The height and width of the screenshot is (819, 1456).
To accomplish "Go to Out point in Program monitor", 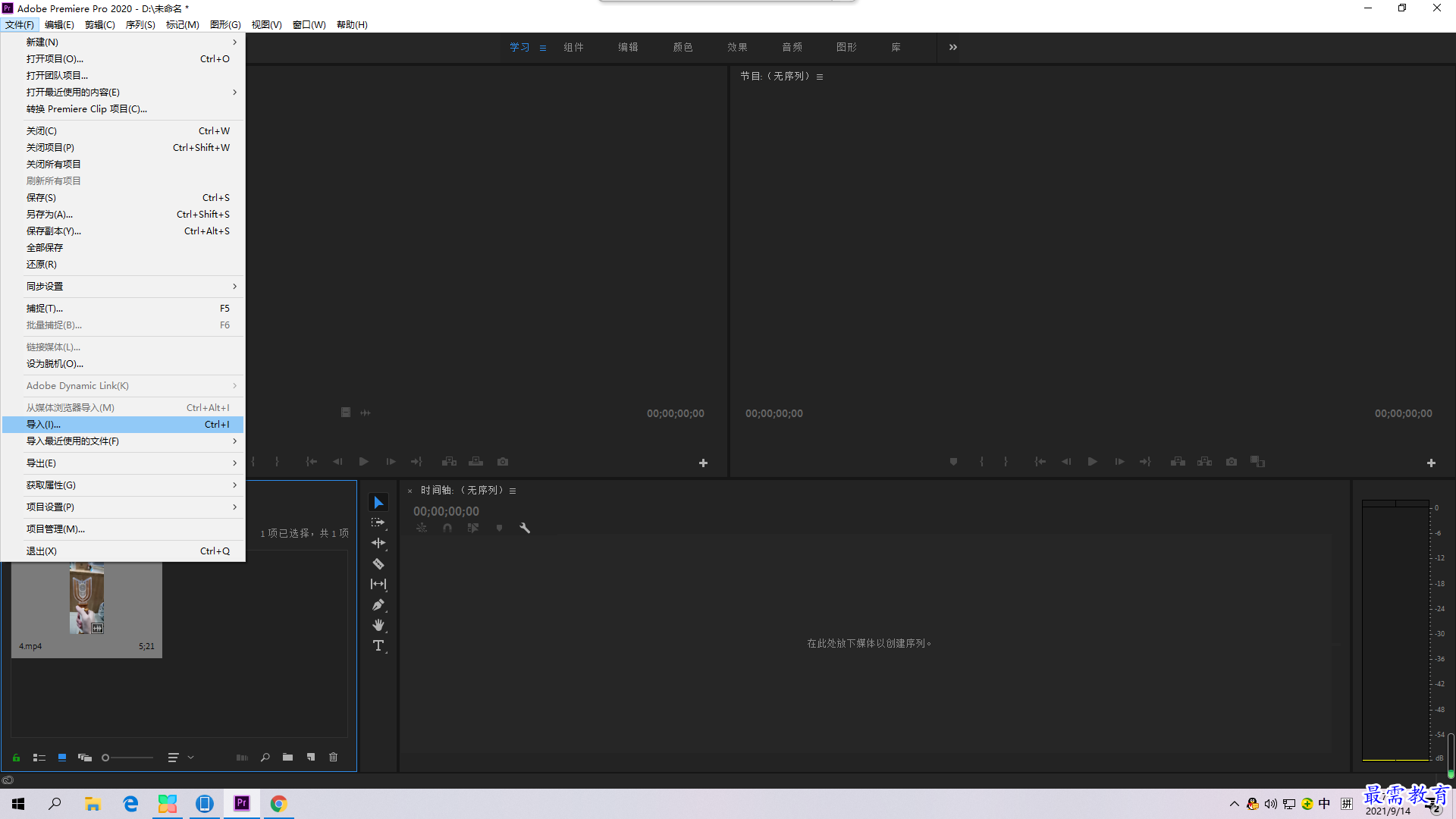I will (1145, 462).
